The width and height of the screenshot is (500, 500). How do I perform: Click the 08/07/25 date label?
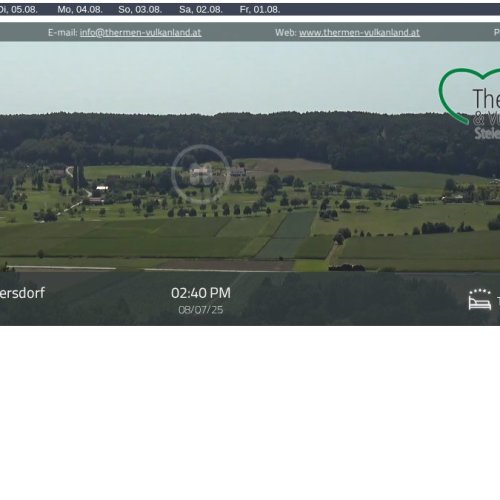tap(201, 310)
